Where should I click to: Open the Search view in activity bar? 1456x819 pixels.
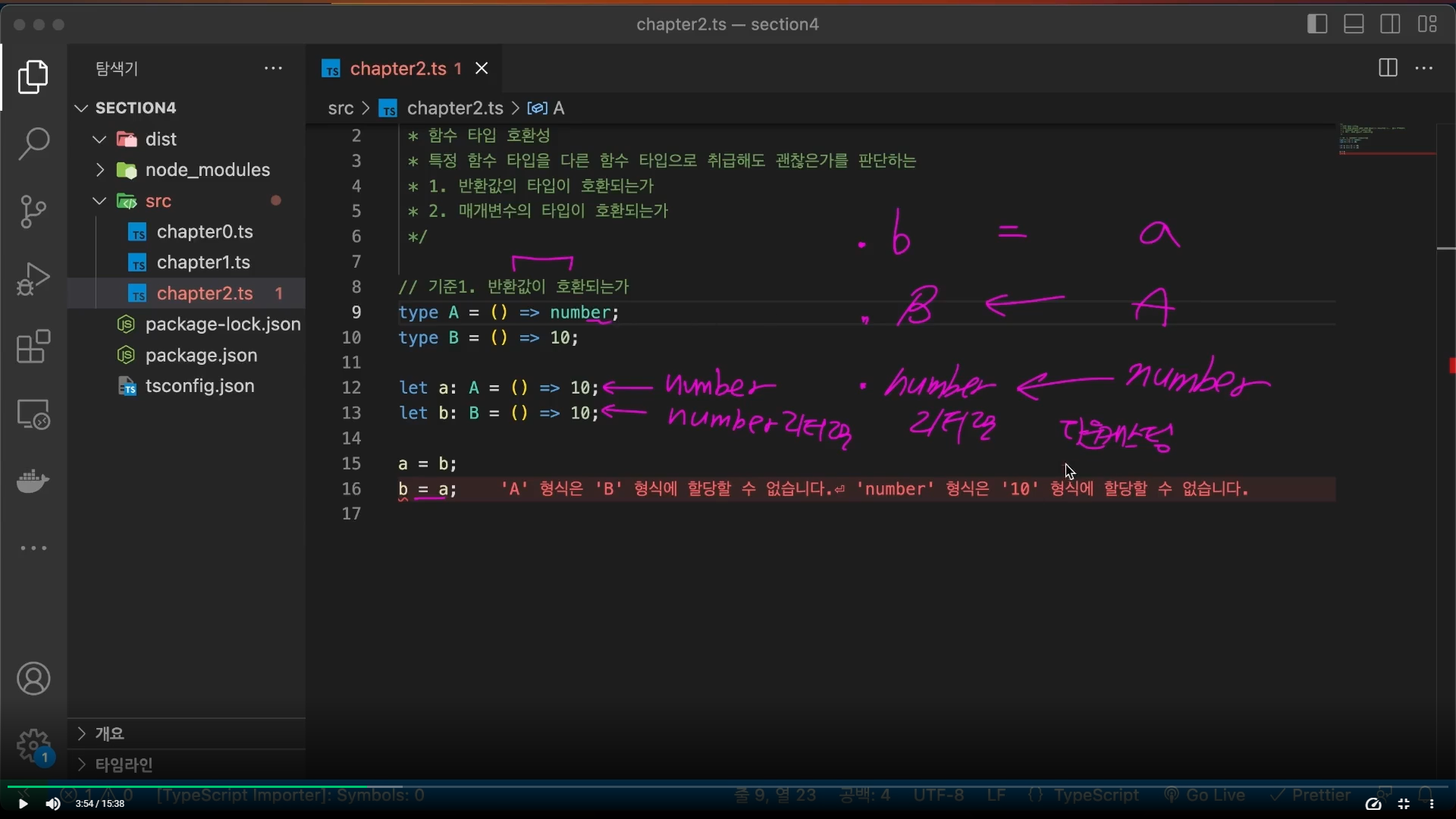(x=33, y=143)
